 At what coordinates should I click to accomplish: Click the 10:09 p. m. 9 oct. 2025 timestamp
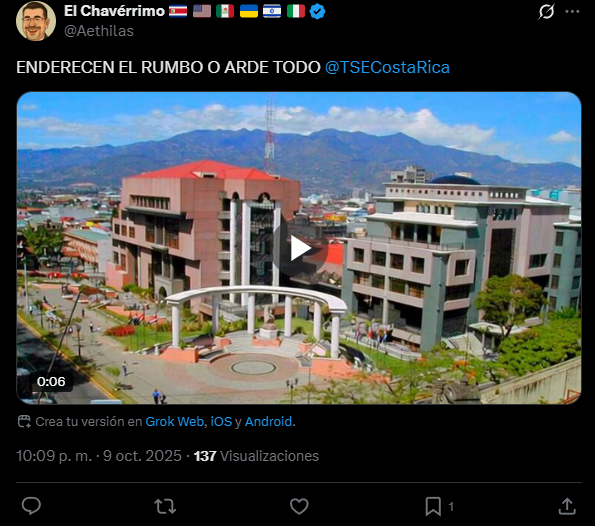pyautogui.click(x=99, y=456)
